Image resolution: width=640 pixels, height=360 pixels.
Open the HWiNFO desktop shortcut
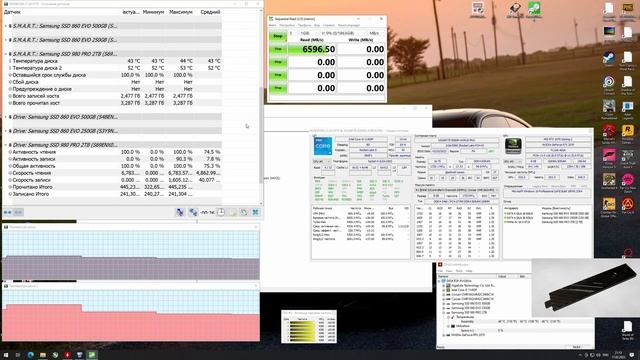(x=478, y=10)
